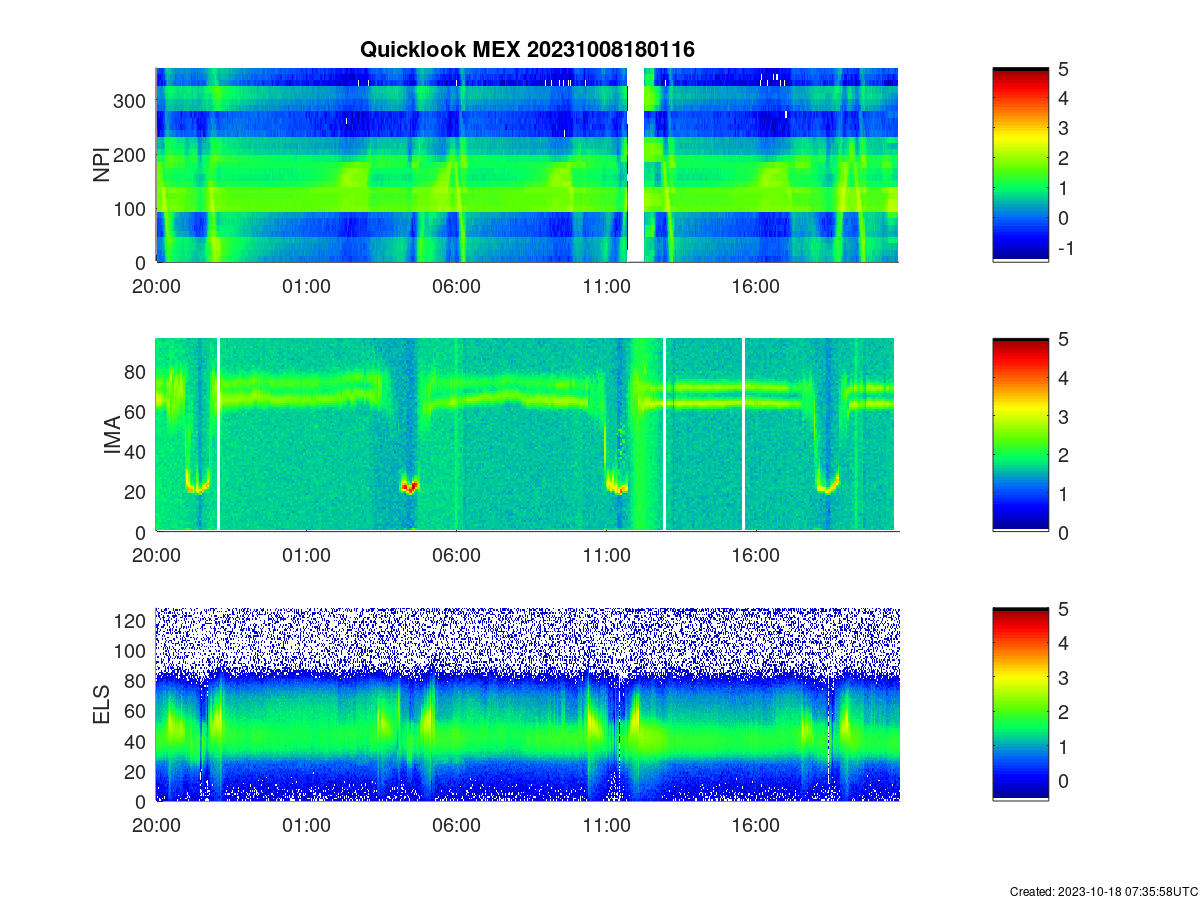Click the Created 2023-10-18 timestamp text
Viewport: 1200px width, 900px height.
[1103, 891]
